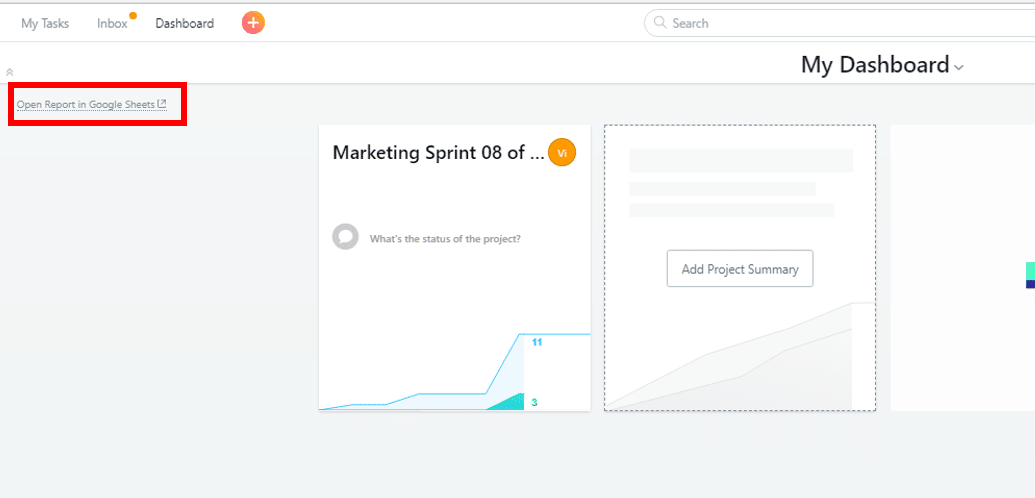The image size is (1035, 498).
Task: Click the value 3 on the chart
Action: tap(535, 402)
